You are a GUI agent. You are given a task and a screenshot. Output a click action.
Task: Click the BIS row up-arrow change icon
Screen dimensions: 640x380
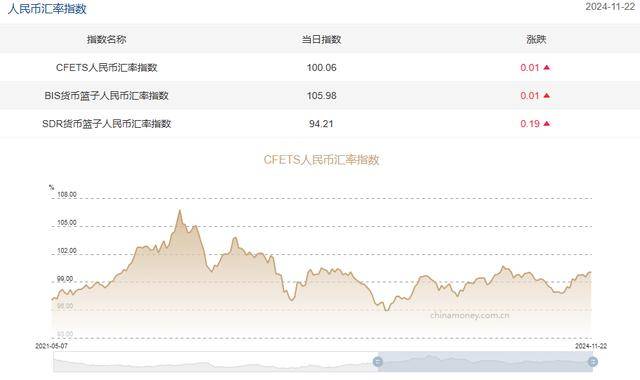[547, 96]
